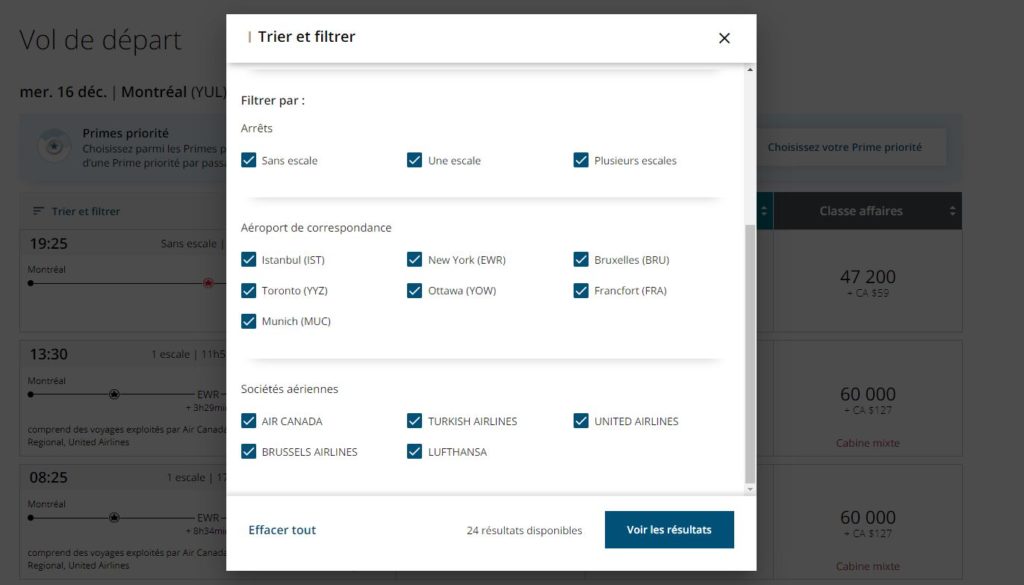Toggle the LUFTHANSA airline checkbox
The image size is (1024, 585).
pyautogui.click(x=415, y=452)
